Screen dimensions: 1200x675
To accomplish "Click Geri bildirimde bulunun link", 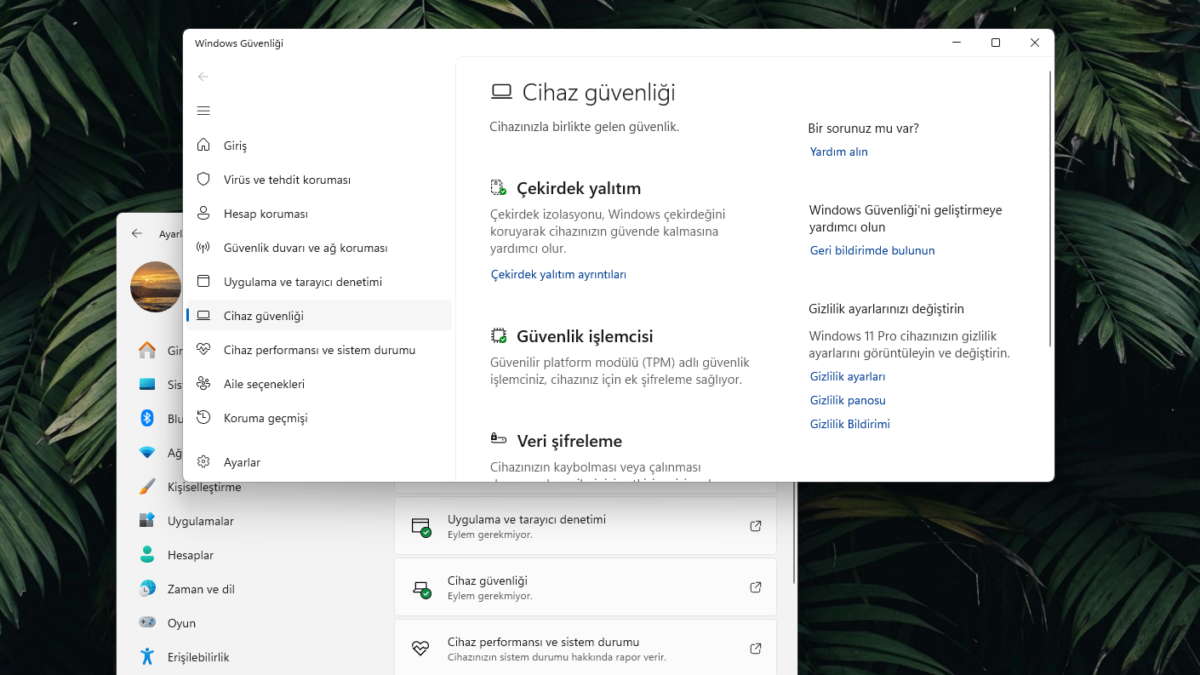I will pos(872,251).
